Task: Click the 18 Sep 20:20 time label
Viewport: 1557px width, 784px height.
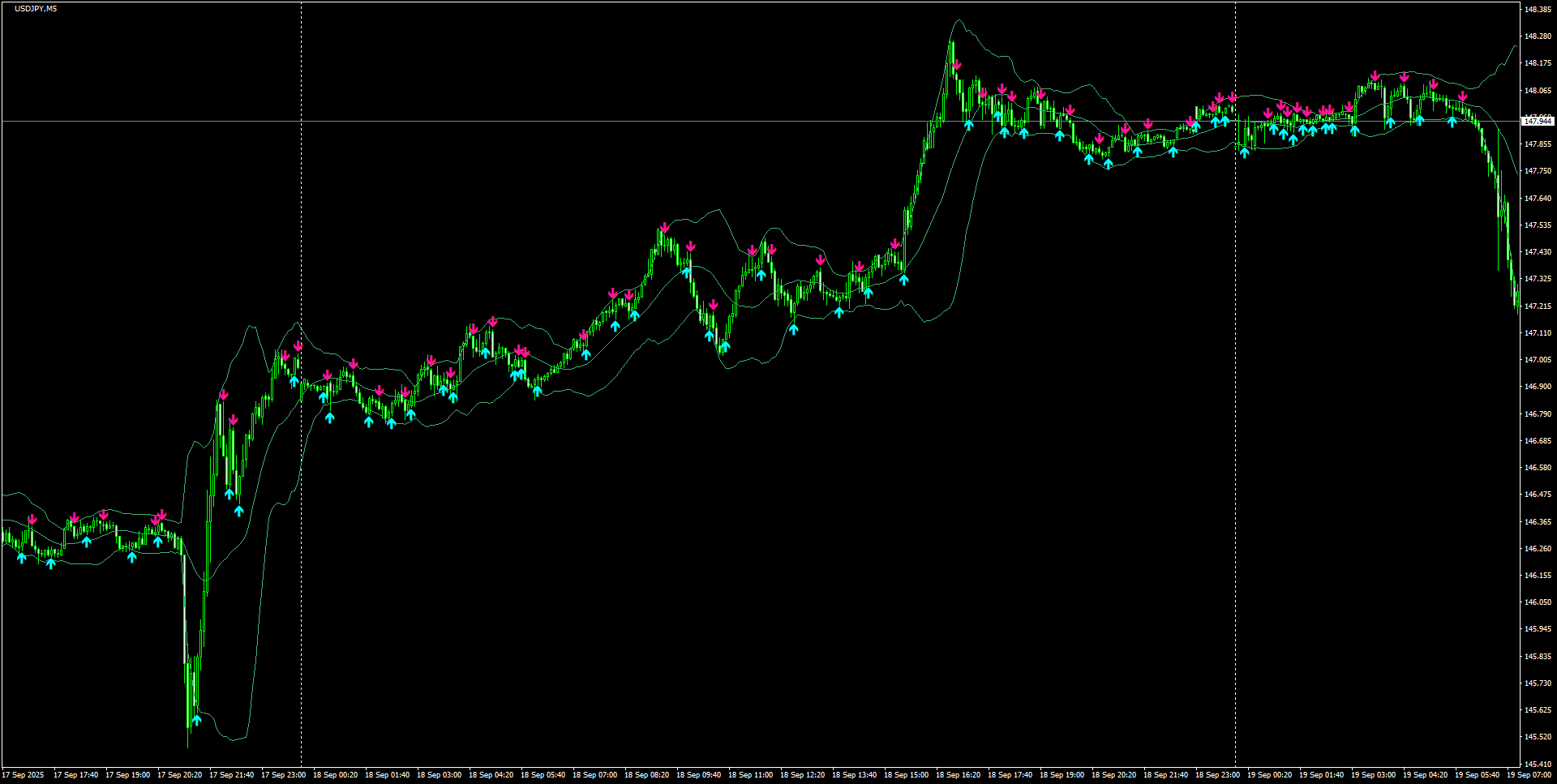Action: (x=1113, y=775)
